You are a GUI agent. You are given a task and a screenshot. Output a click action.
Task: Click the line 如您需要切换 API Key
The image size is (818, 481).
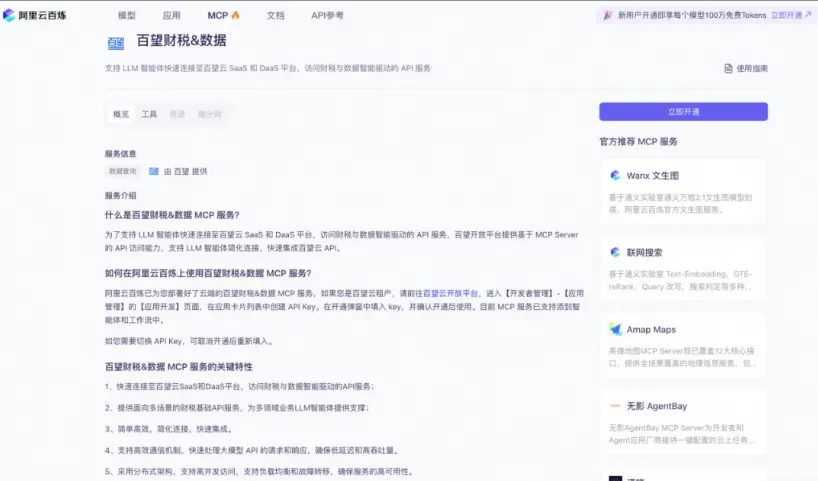(189, 341)
